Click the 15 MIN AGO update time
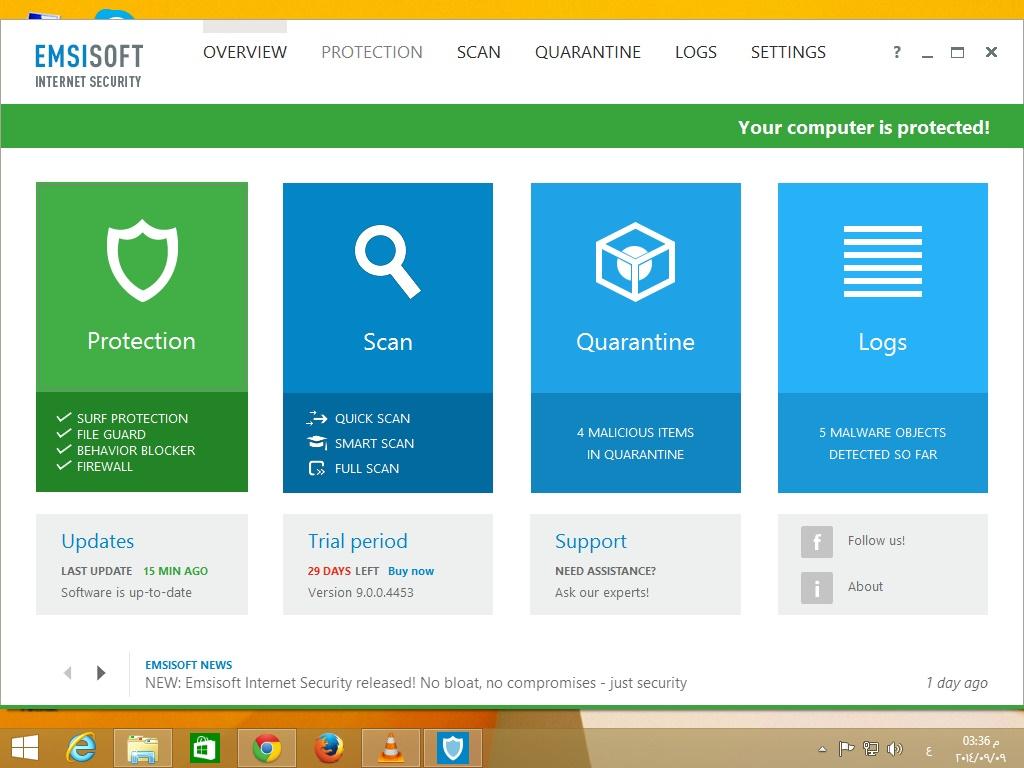Image resolution: width=1024 pixels, height=768 pixels. point(176,571)
